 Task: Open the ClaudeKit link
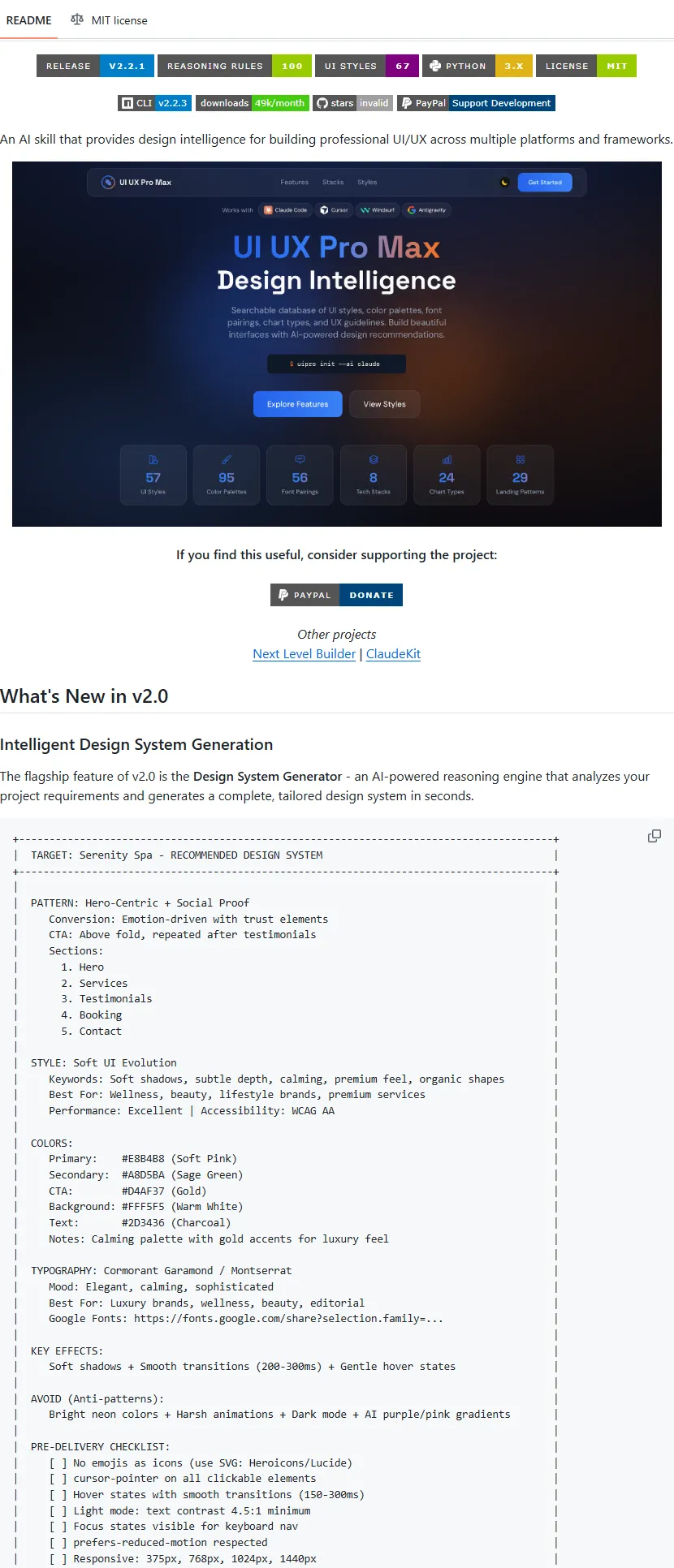click(393, 654)
